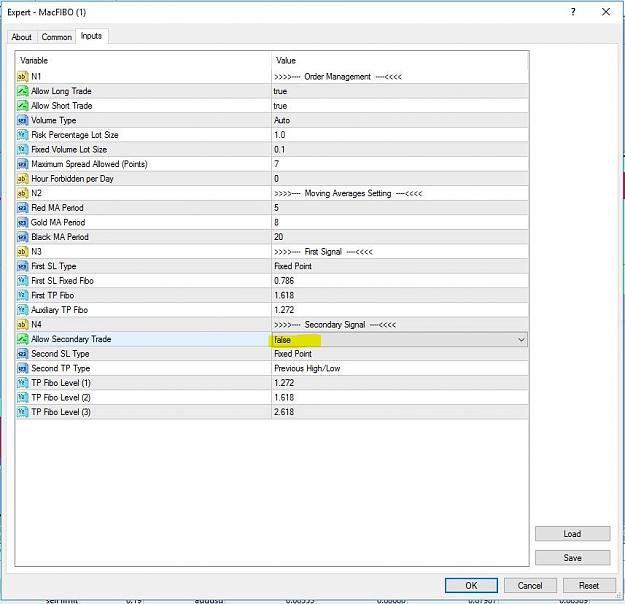This screenshot has height=604, width=625.
Task: Edit the Black MA Period value 20
Action: (400, 237)
